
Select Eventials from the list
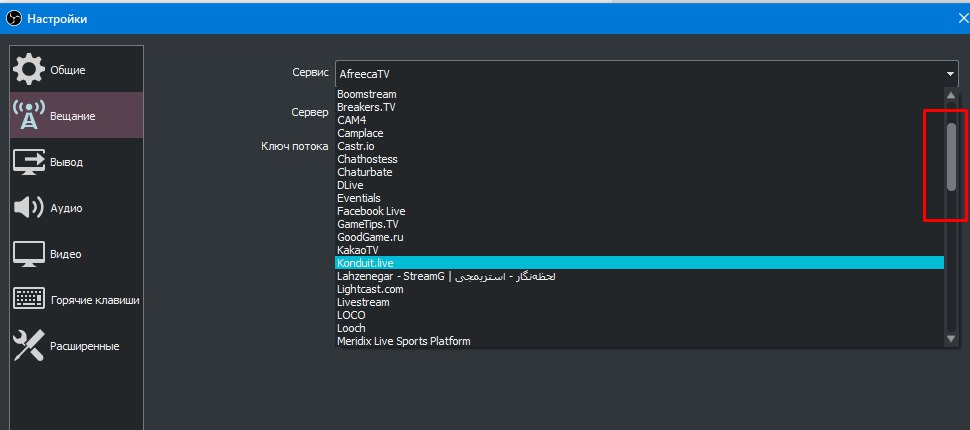639,198
